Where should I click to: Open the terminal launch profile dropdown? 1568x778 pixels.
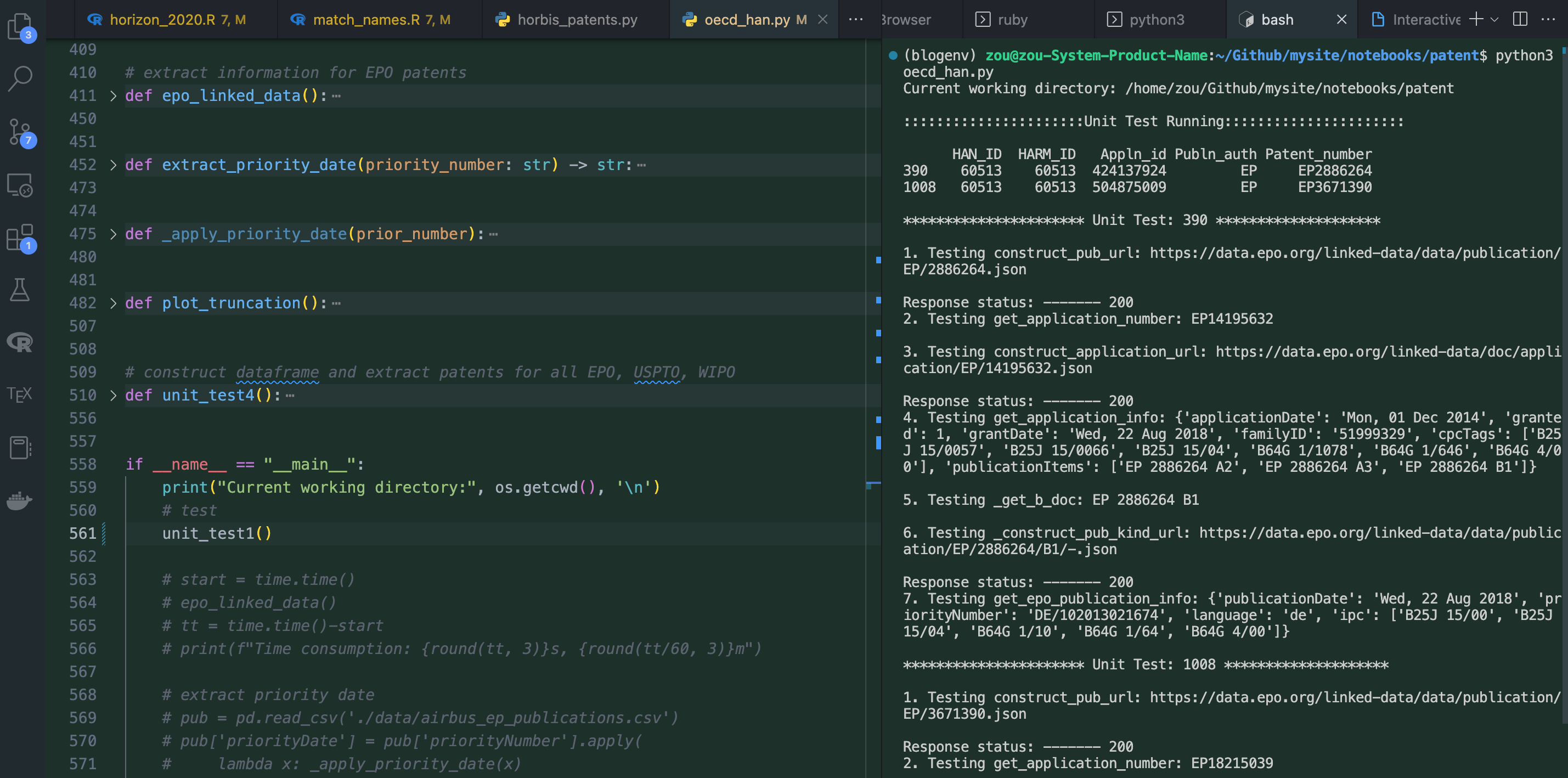pyautogui.click(x=1494, y=20)
